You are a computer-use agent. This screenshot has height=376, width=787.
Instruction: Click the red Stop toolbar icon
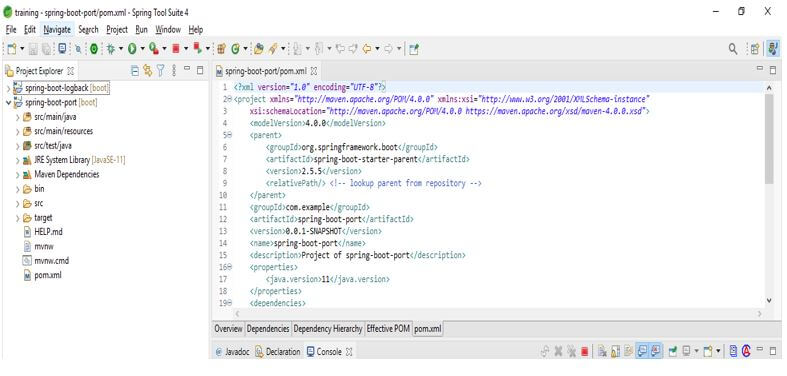[176, 49]
